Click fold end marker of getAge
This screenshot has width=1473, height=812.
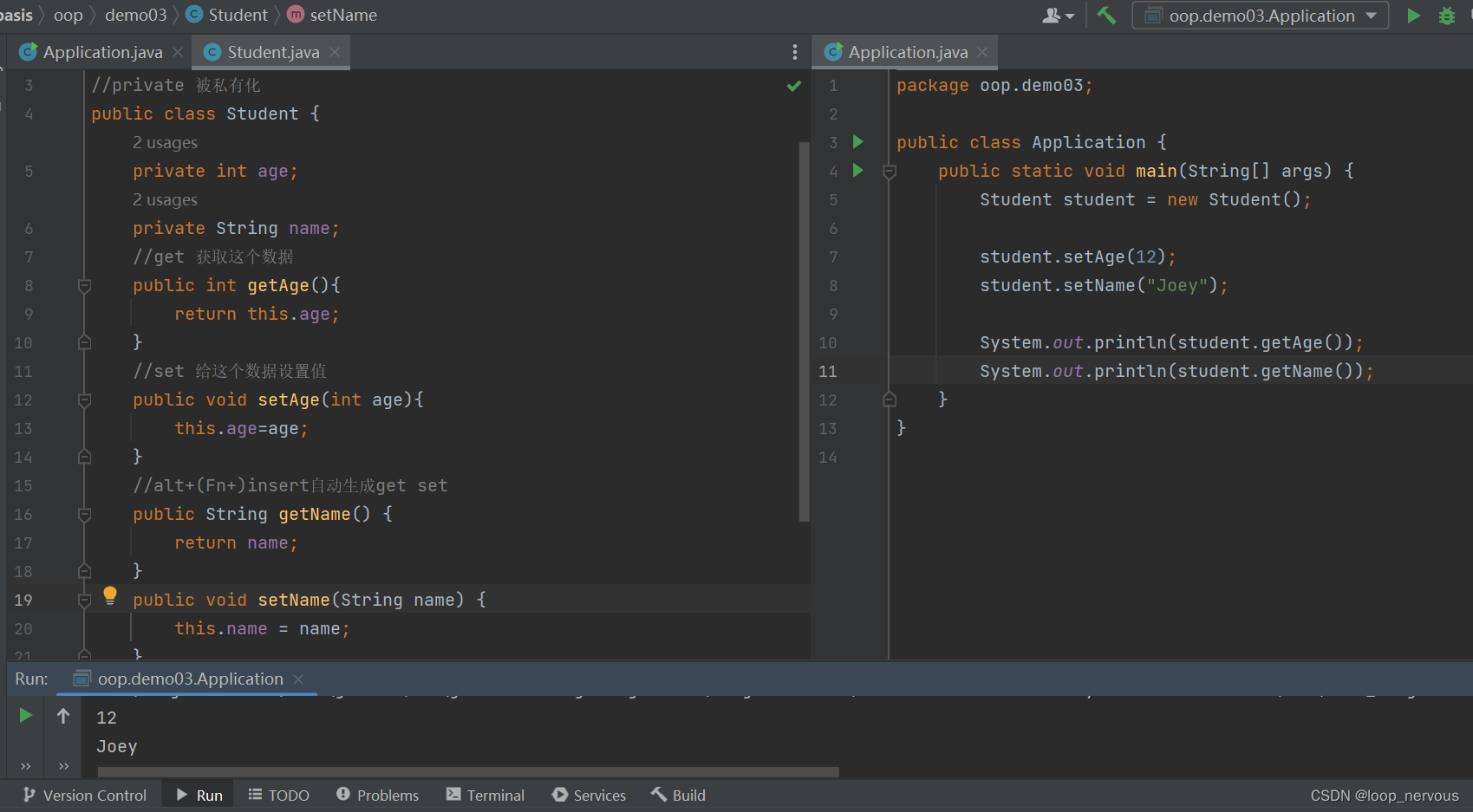point(84,342)
